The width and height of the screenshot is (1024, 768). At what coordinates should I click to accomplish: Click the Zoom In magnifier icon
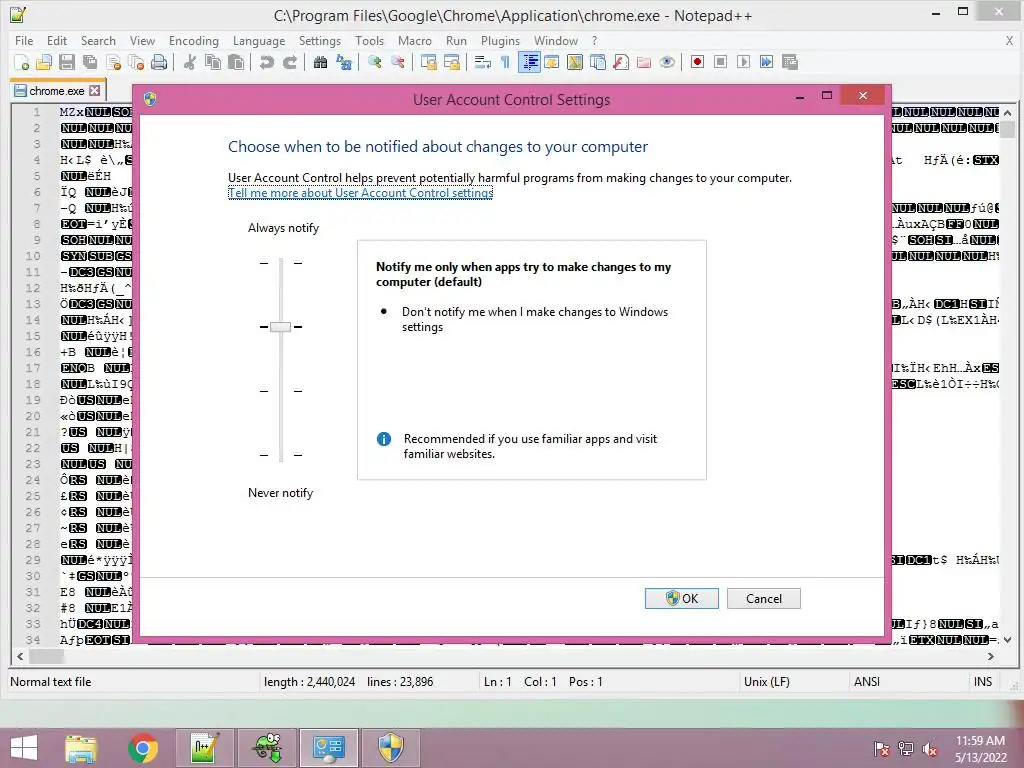[374, 62]
